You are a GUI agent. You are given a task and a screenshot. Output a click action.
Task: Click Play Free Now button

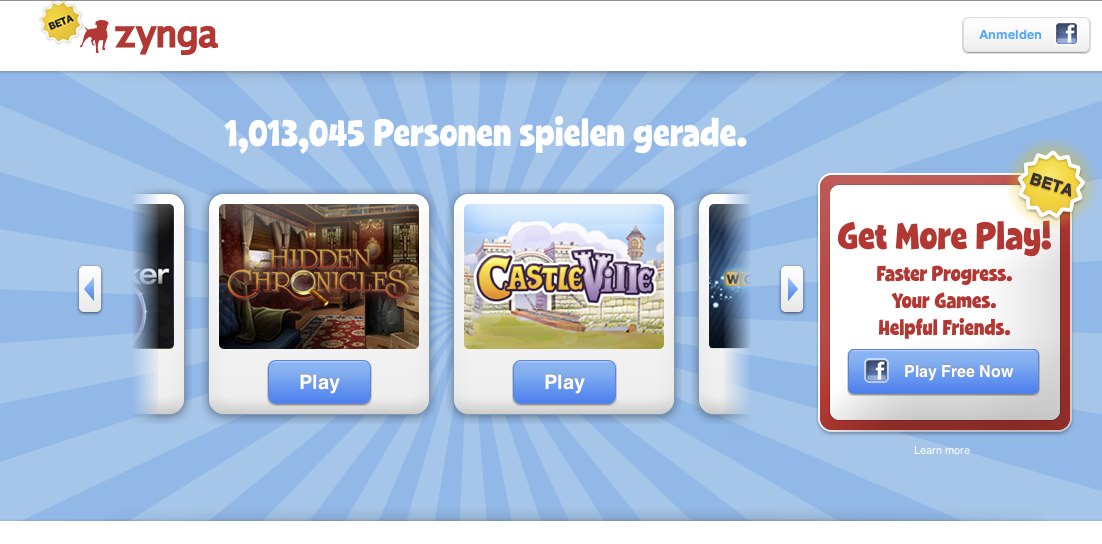(x=943, y=371)
